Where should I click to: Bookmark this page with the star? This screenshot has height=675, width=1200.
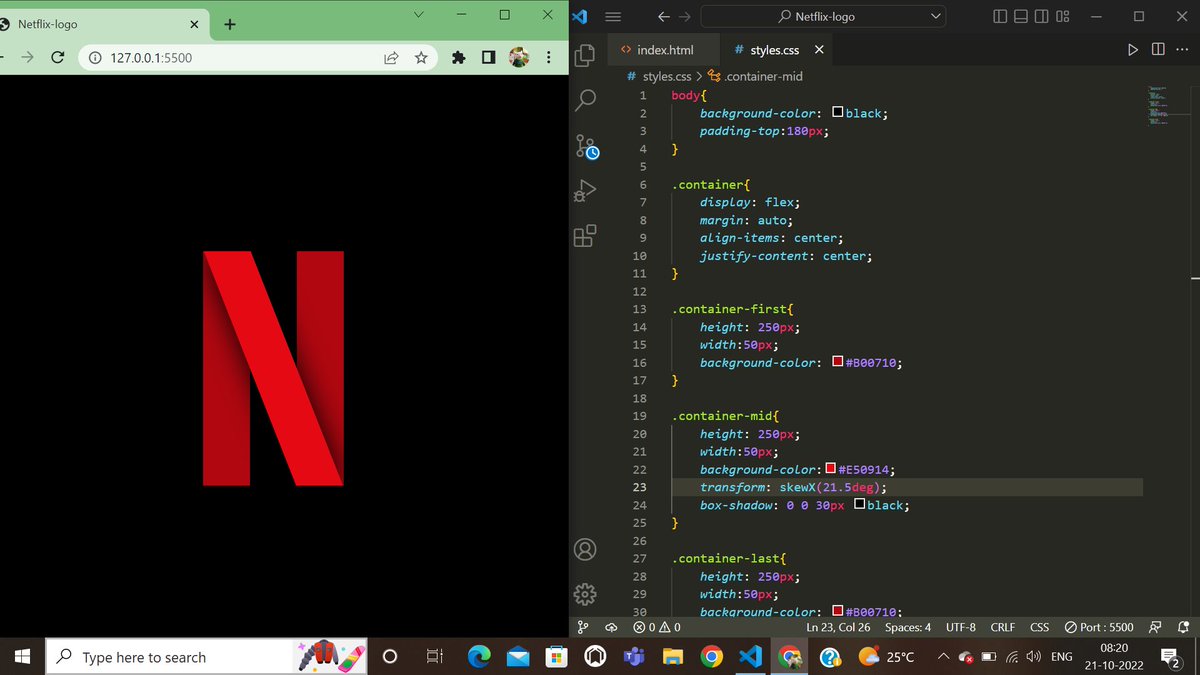(421, 58)
